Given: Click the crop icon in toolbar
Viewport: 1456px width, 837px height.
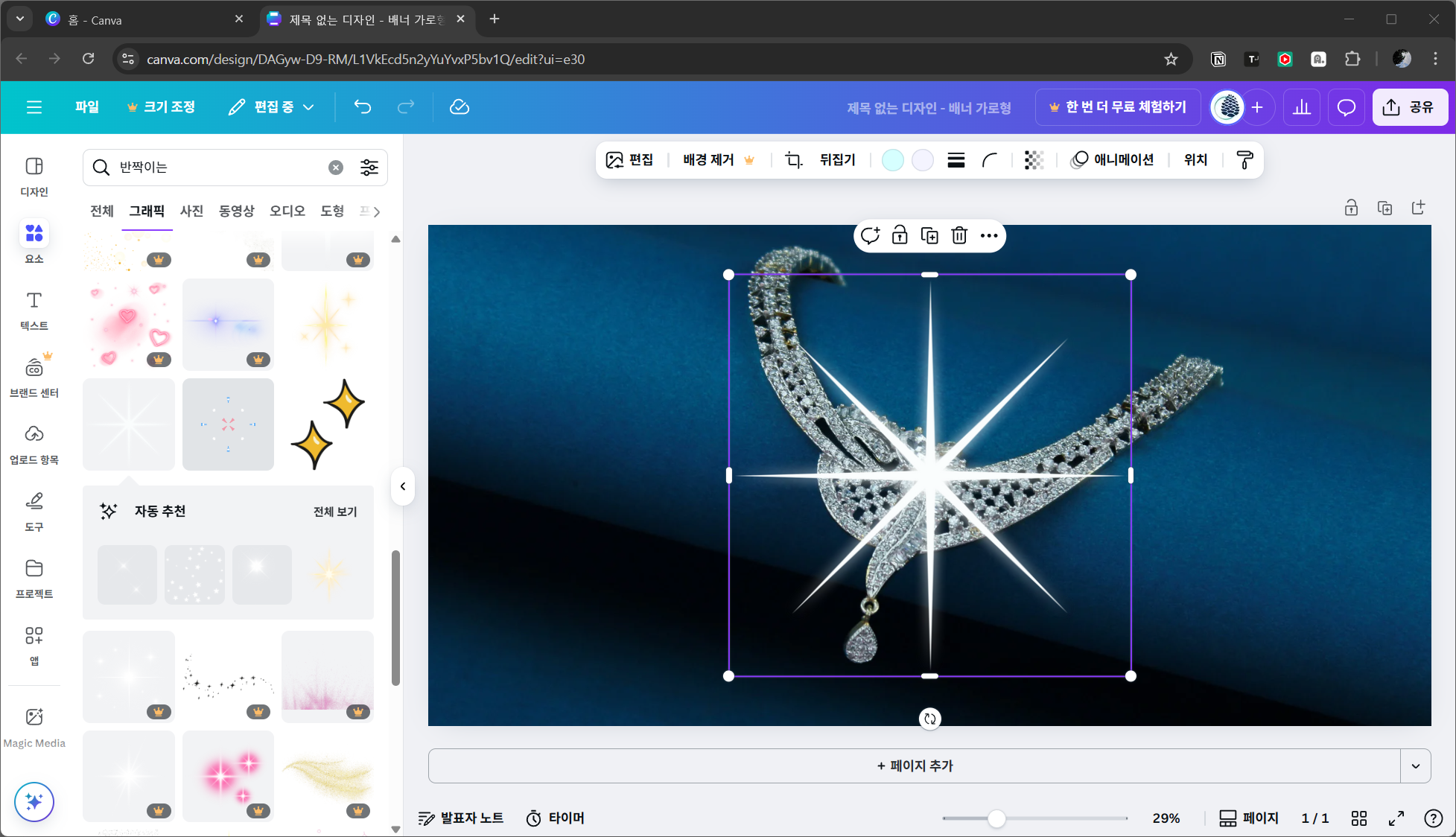Looking at the screenshot, I should point(794,160).
